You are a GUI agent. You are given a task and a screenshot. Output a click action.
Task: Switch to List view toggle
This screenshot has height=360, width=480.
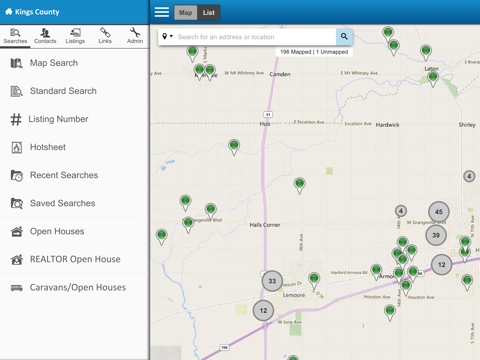tap(209, 13)
